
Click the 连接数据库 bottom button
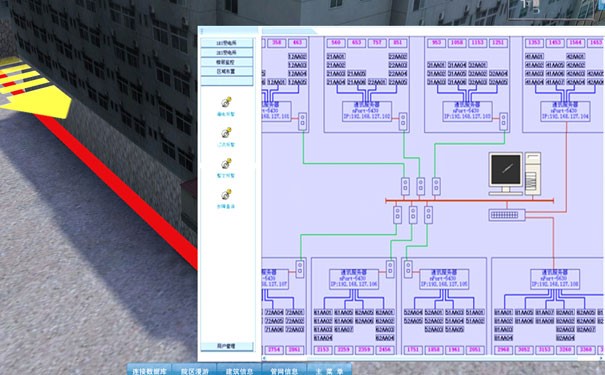[x=149, y=370]
